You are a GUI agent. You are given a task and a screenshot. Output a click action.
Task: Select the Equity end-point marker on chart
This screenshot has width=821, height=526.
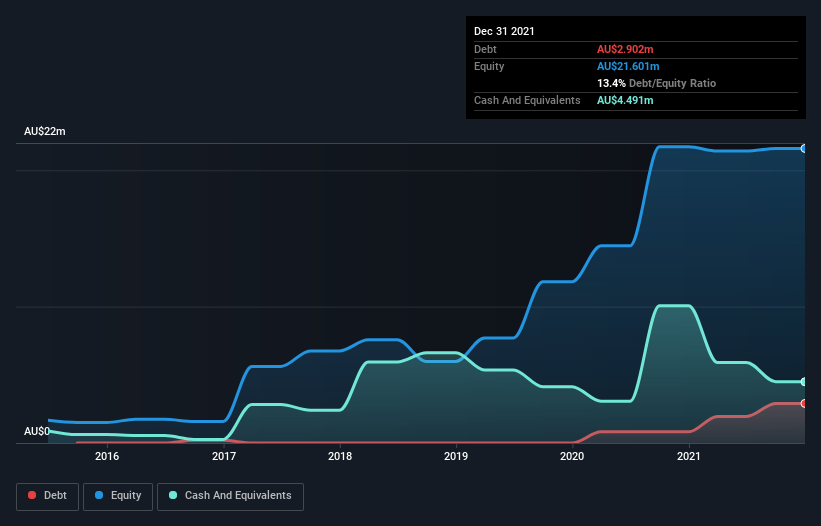point(804,149)
